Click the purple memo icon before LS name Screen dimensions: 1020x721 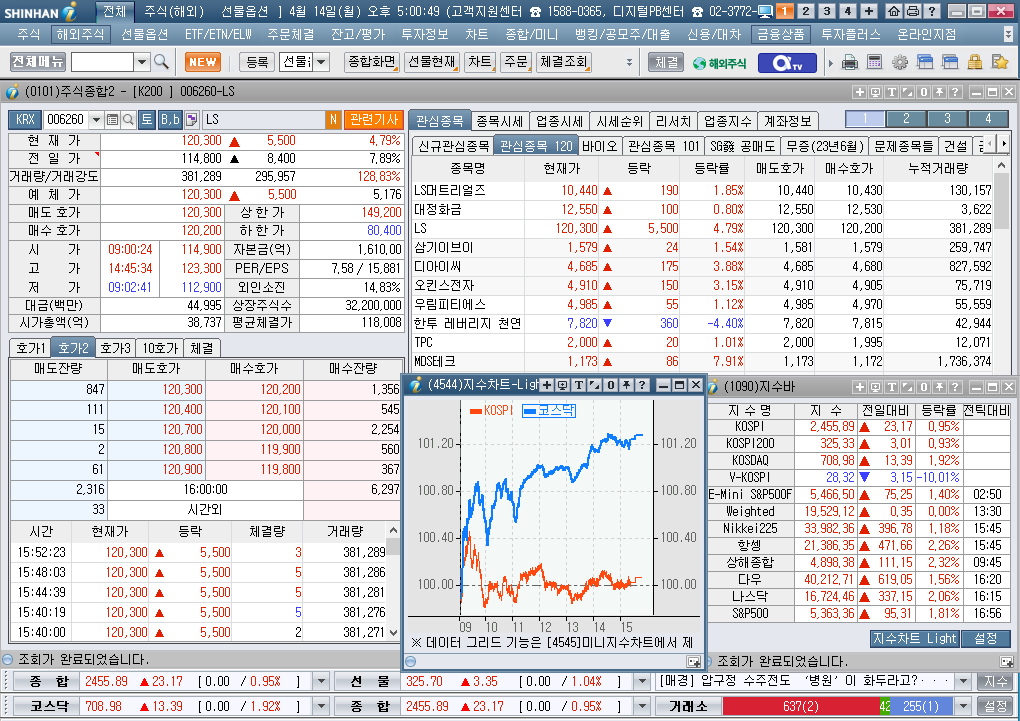point(192,120)
